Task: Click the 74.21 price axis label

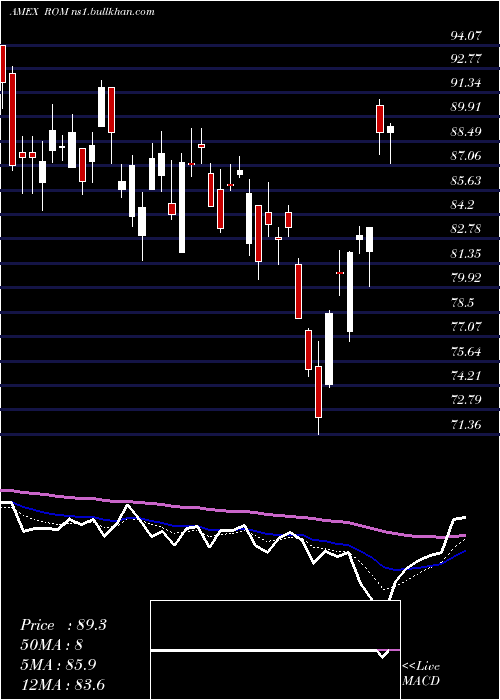Action: click(x=466, y=375)
